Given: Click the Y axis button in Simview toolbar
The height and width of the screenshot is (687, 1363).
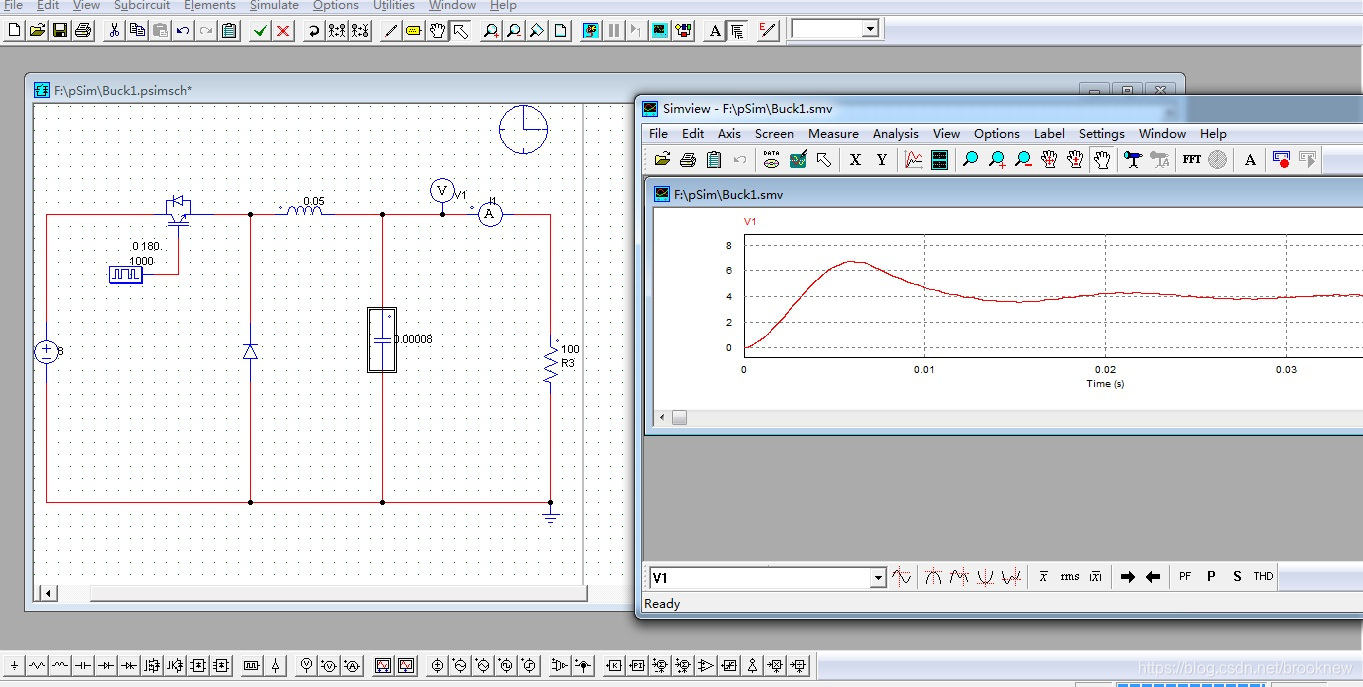Looking at the screenshot, I should [x=881, y=159].
